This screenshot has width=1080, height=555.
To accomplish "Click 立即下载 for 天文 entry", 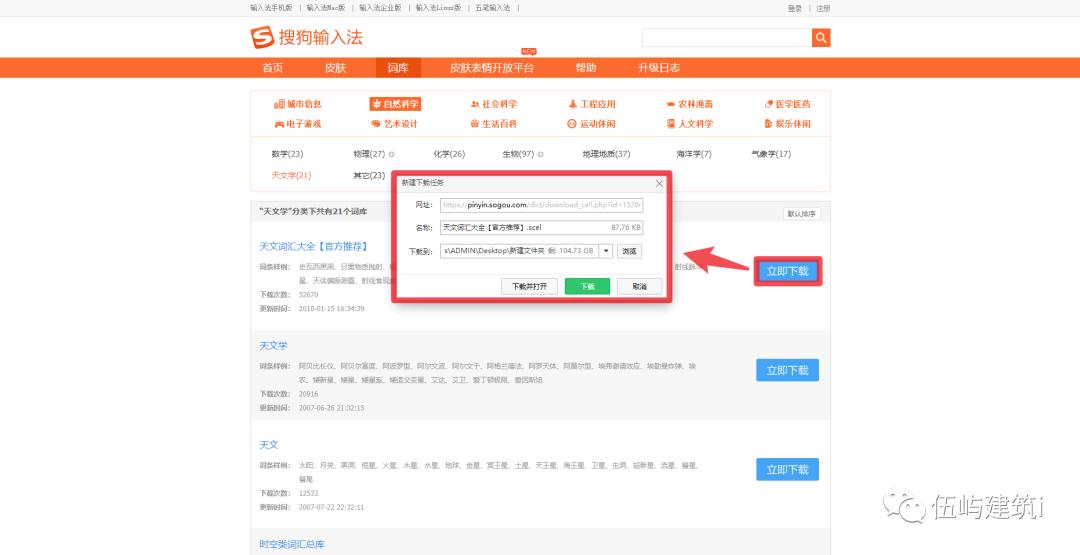I will [787, 470].
